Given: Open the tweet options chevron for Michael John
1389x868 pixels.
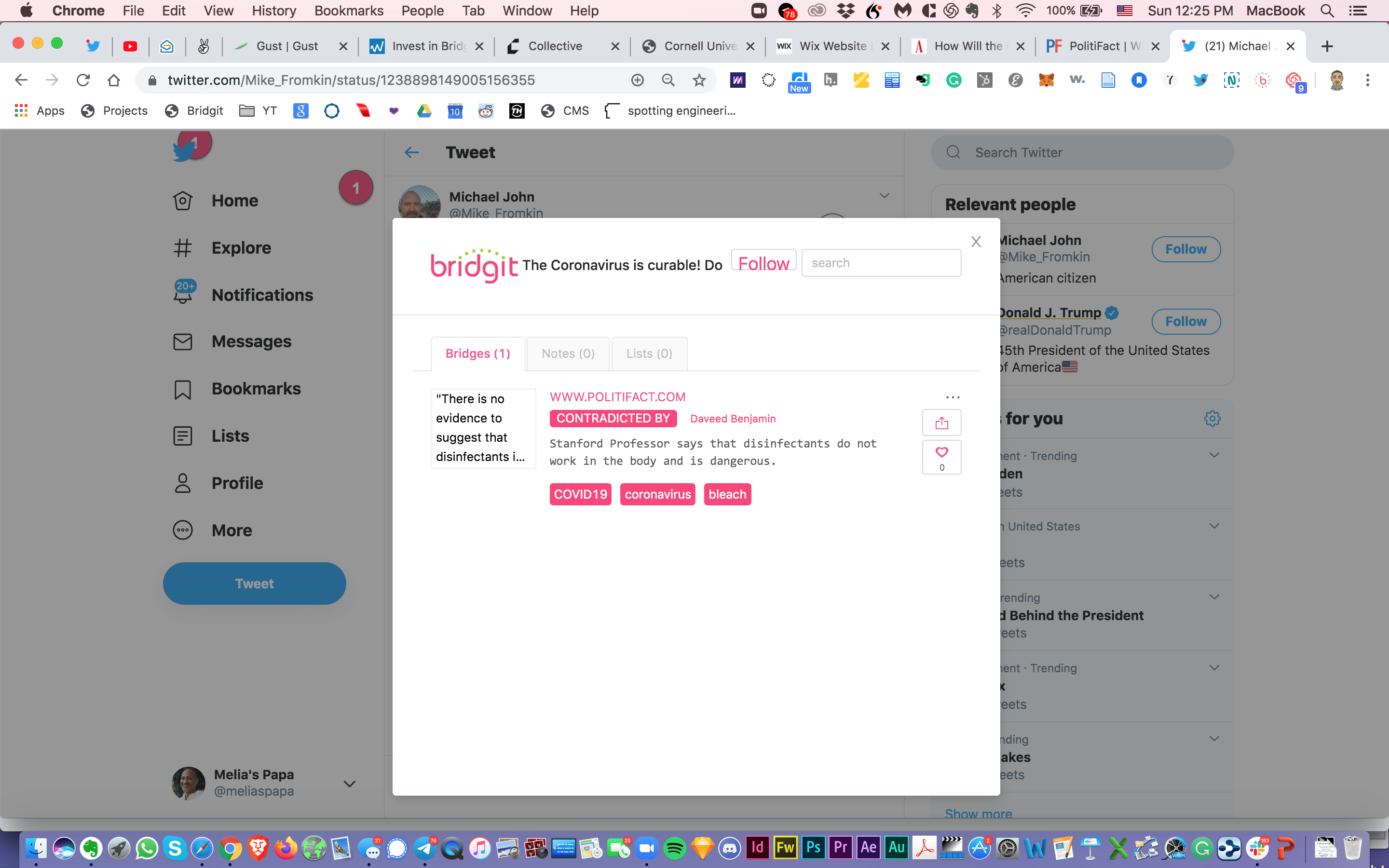Looking at the screenshot, I should 884,196.
